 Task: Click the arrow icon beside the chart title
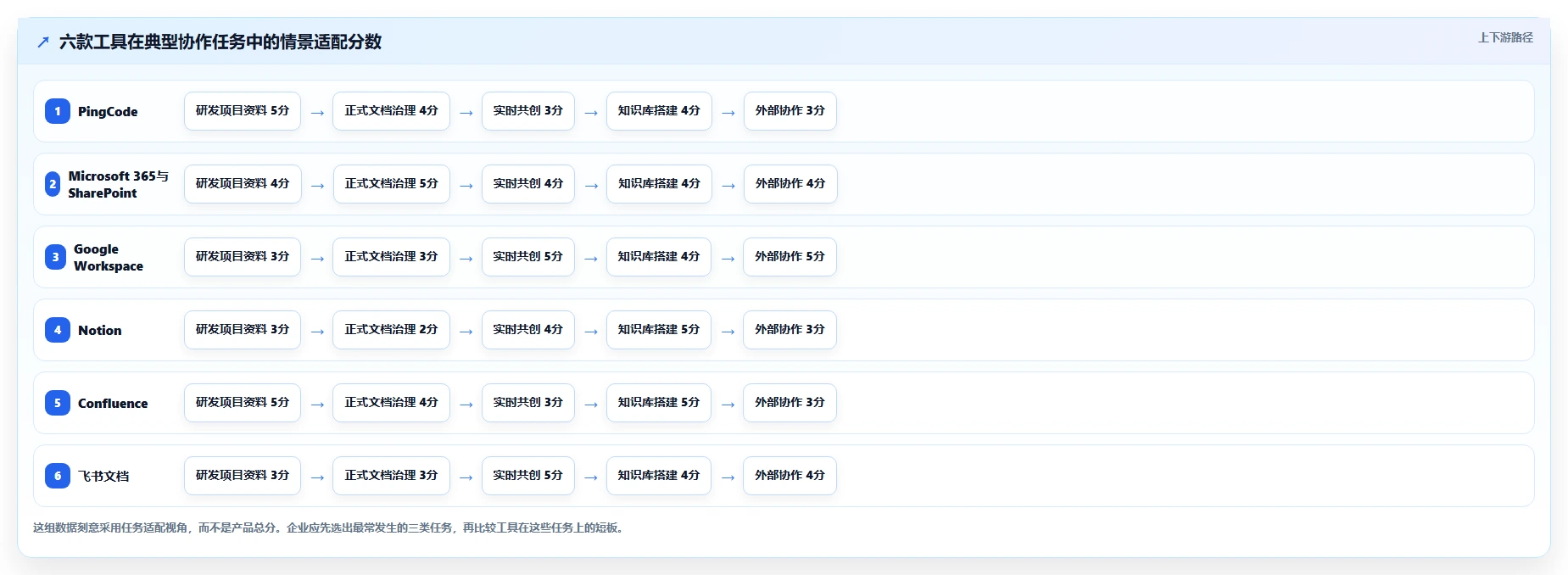point(43,42)
